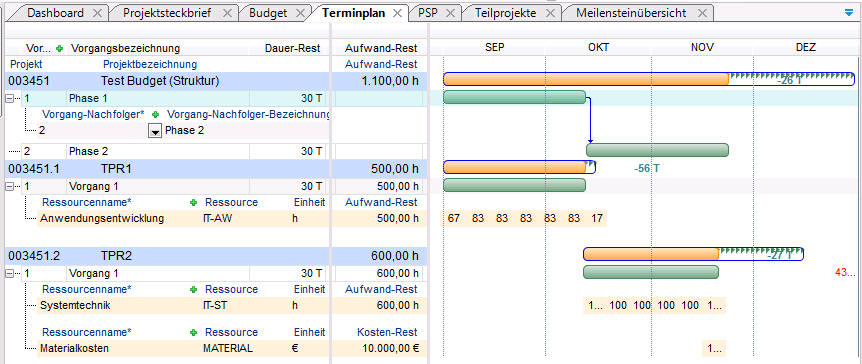
Task: Close the Meilensteinübersicht tab
Action: (x=702, y=13)
